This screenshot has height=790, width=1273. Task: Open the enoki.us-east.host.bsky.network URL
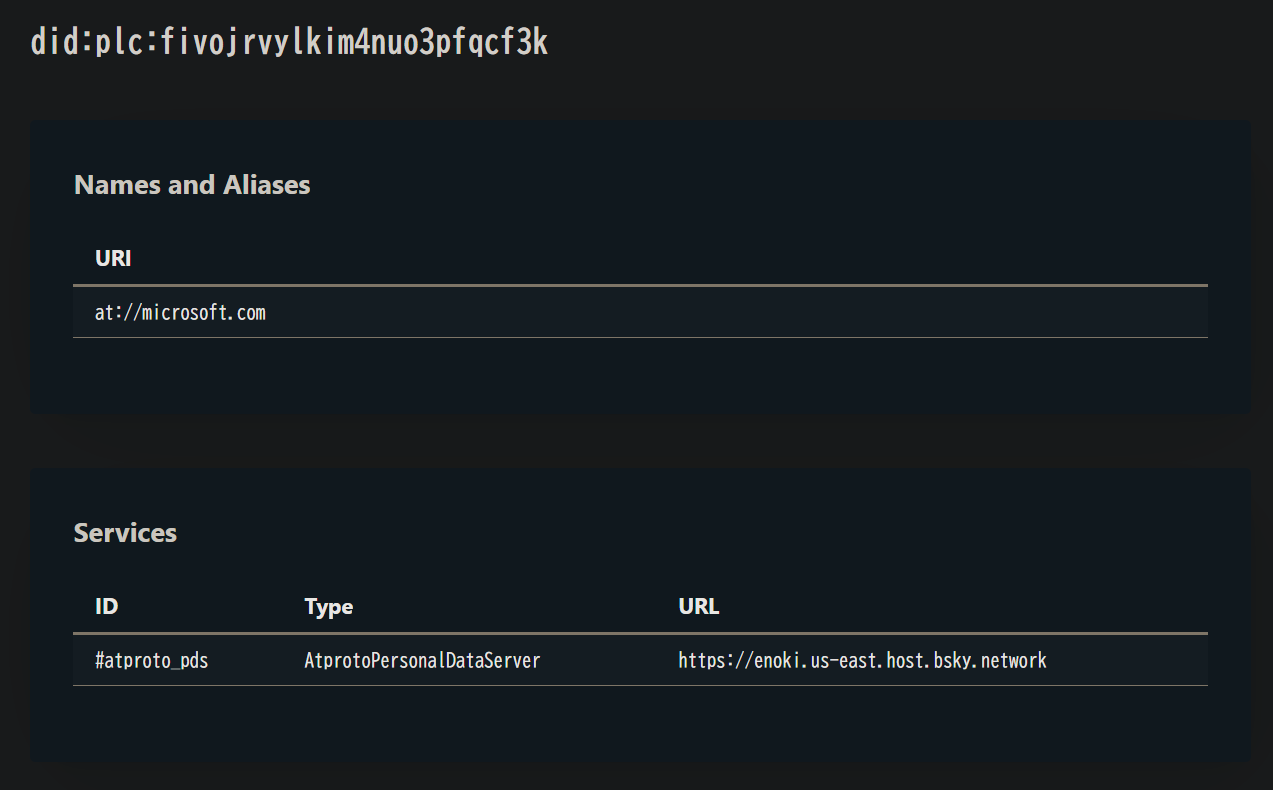coord(862,660)
